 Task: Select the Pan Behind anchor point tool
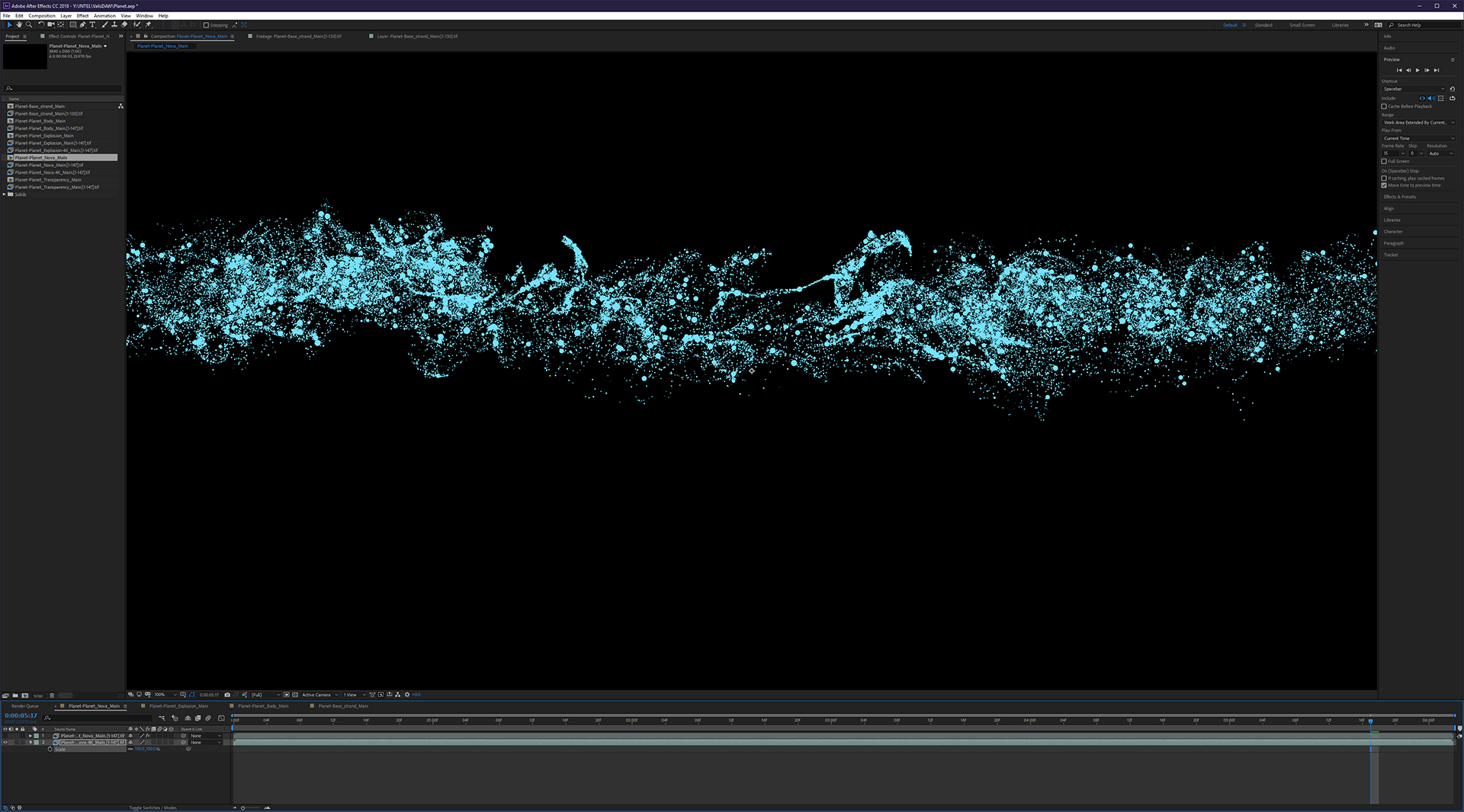tap(60, 24)
